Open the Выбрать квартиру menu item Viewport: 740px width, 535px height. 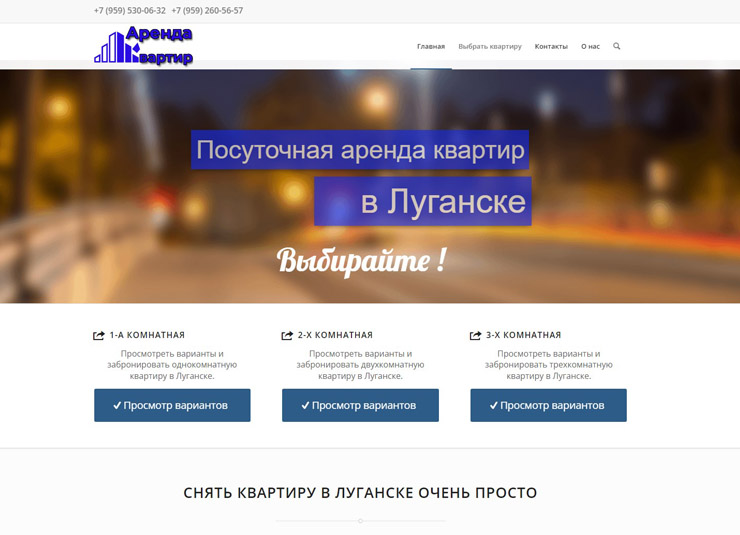[x=490, y=46]
